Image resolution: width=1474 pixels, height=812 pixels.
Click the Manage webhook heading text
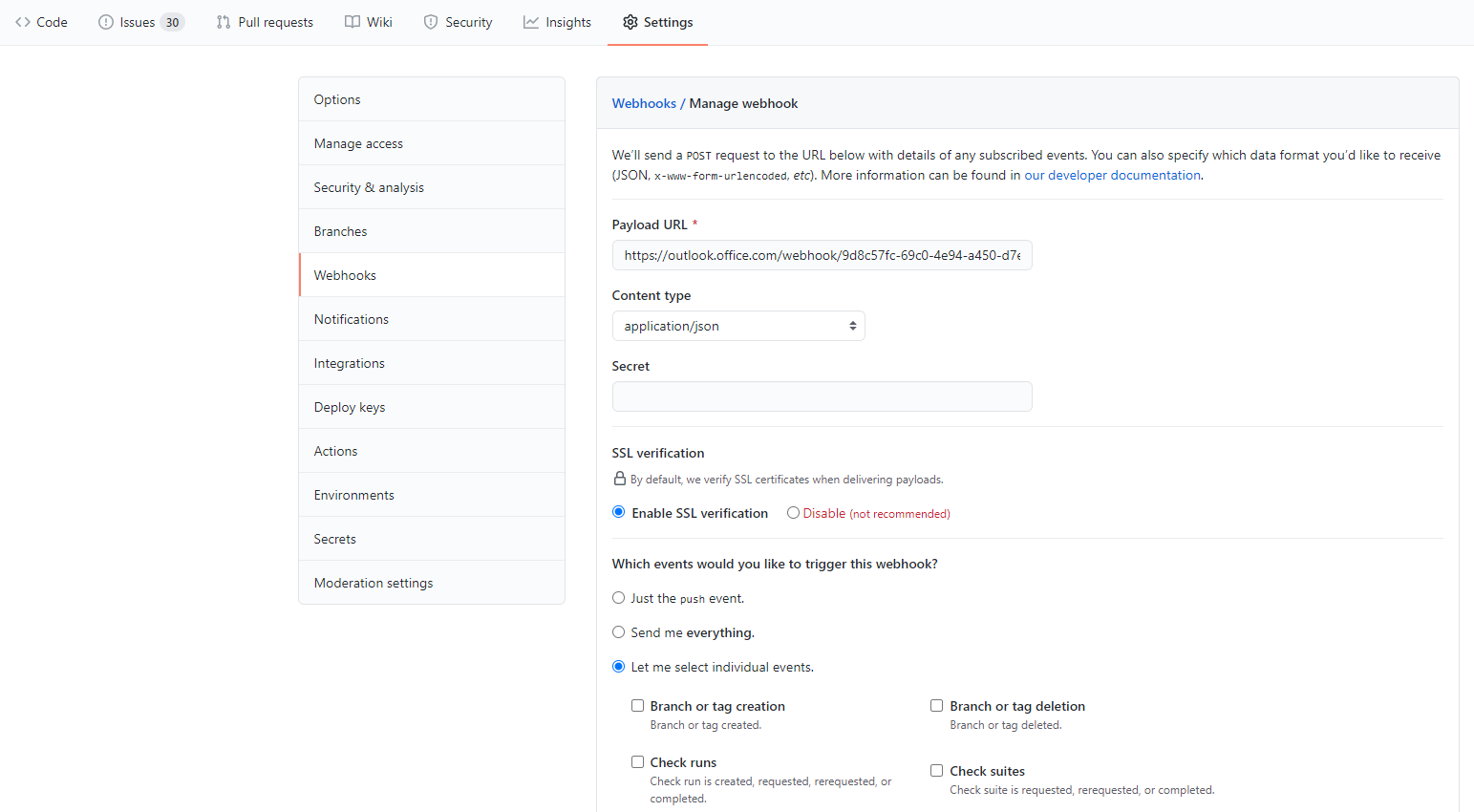[x=743, y=103]
